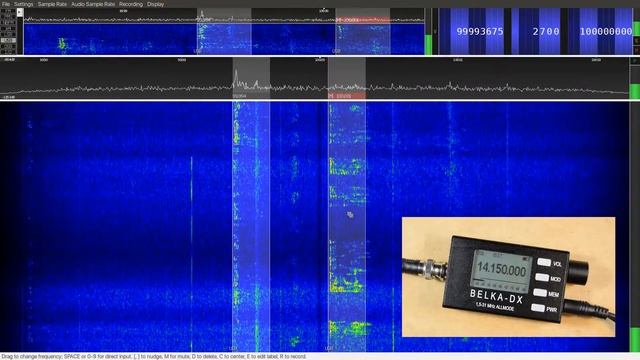This screenshot has width=640, height=360.
Task: Click the 99993675 demodulator frequency field
Action: [x=471, y=31]
